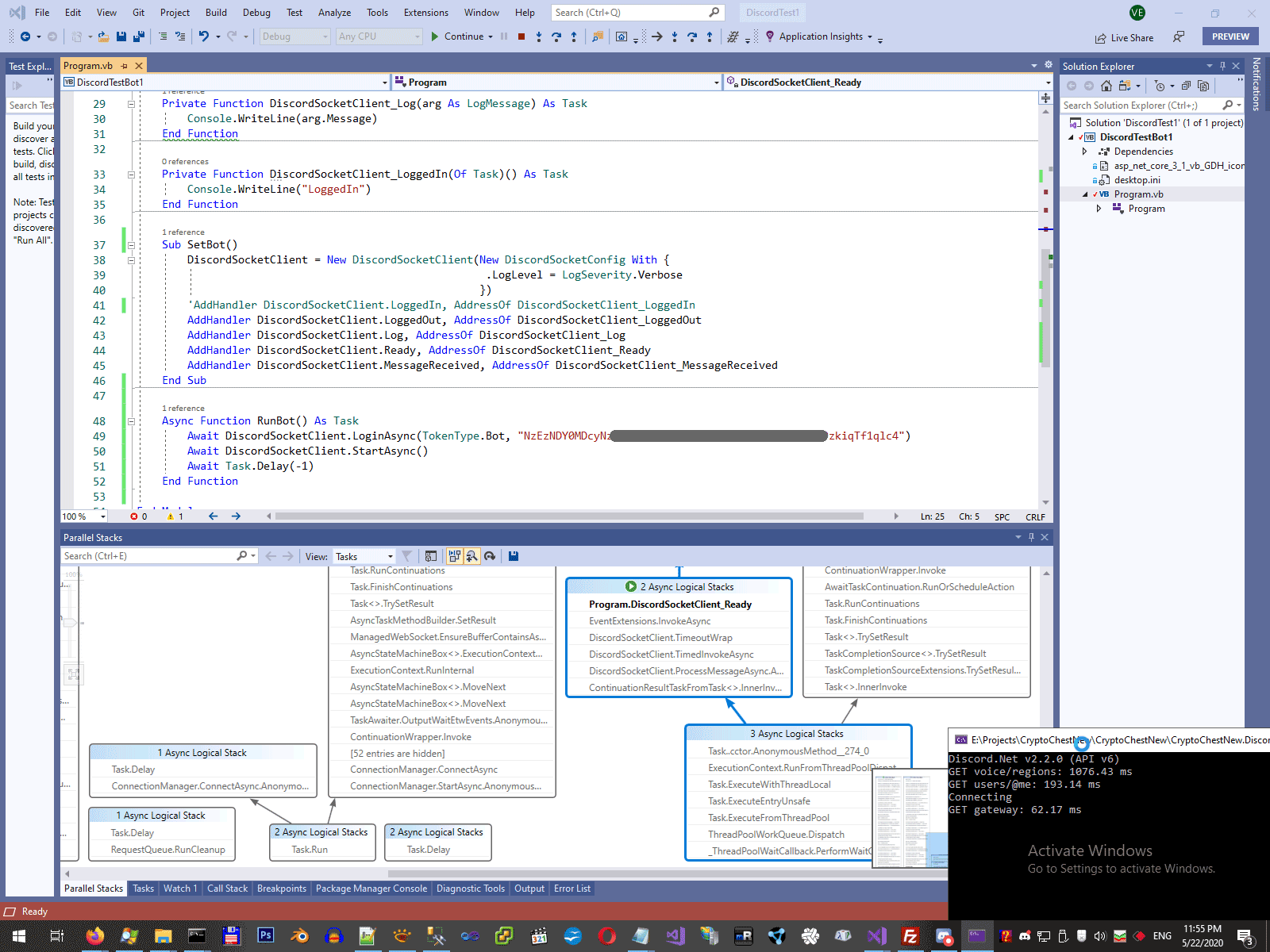Stop debugging with the red square button
Viewport: 1270px width, 952px height.
click(521, 36)
